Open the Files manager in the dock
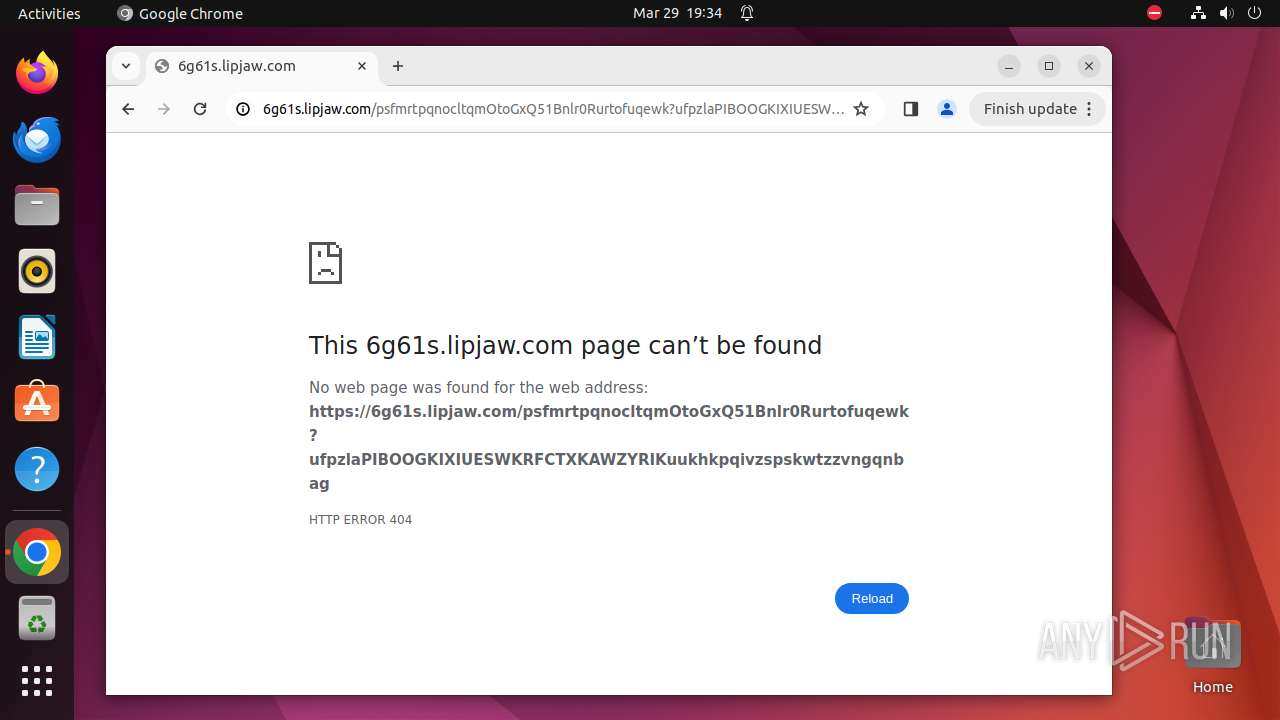 [37, 205]
